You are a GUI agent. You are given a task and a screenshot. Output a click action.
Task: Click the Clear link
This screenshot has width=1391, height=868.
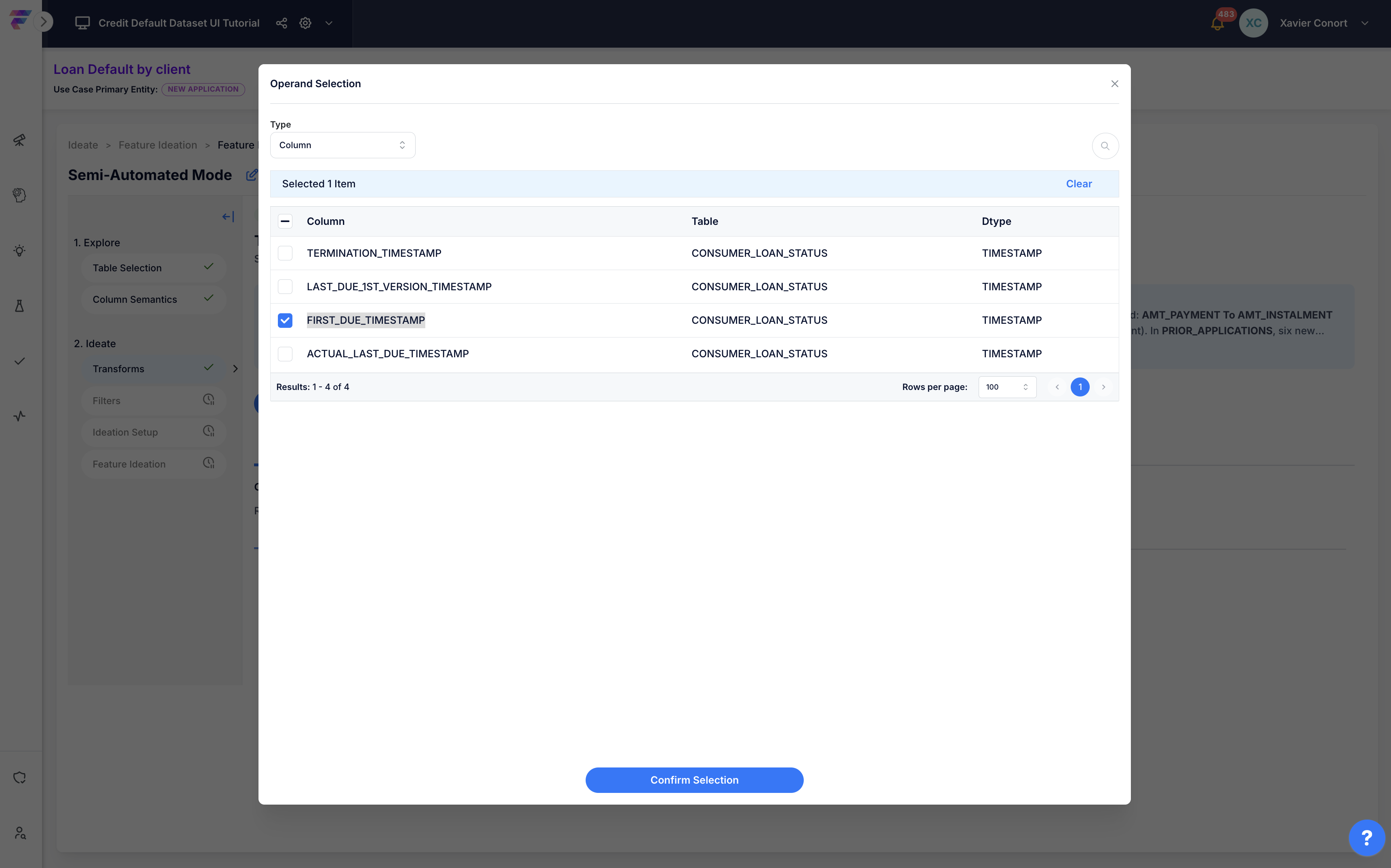coord(1078,184)
